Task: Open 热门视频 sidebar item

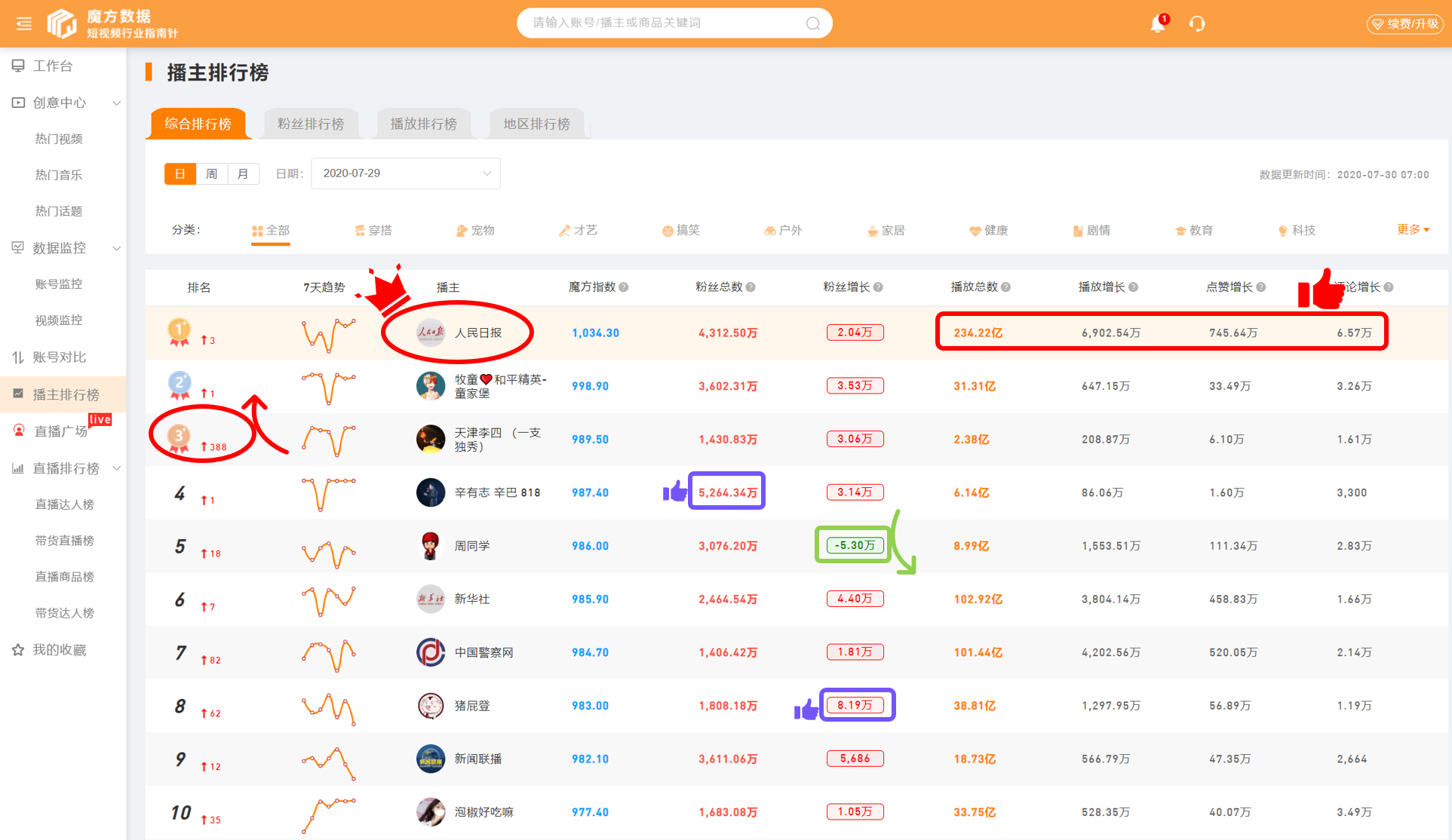Action: (x=59, y=139)
